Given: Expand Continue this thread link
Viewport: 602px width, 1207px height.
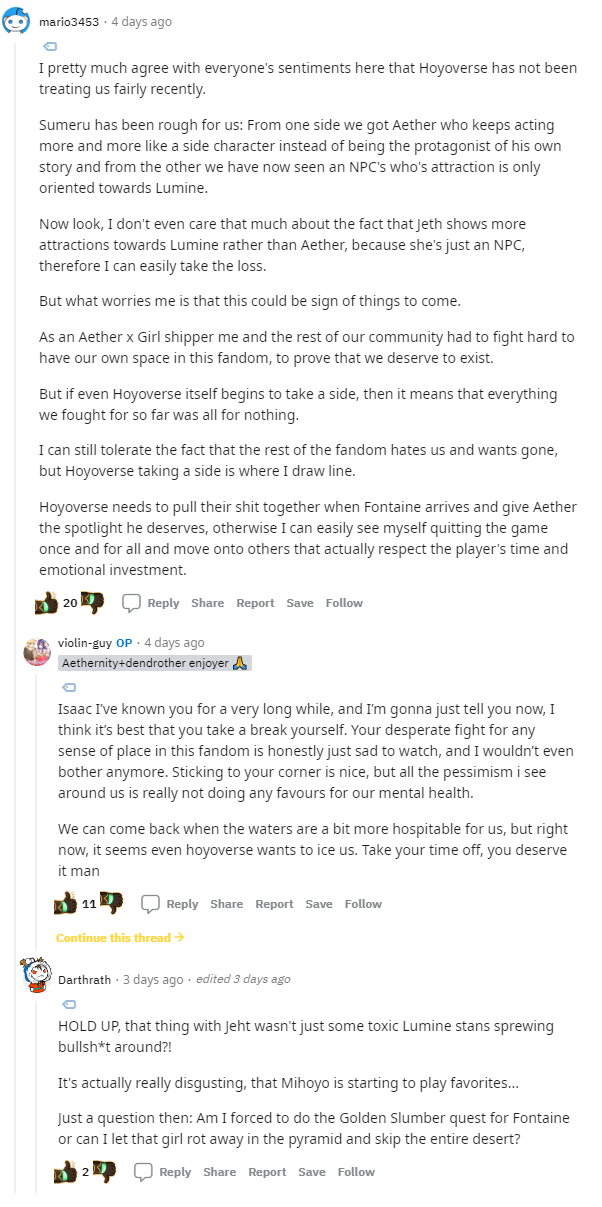Looking at the screenshot, I should coord(120,938).
